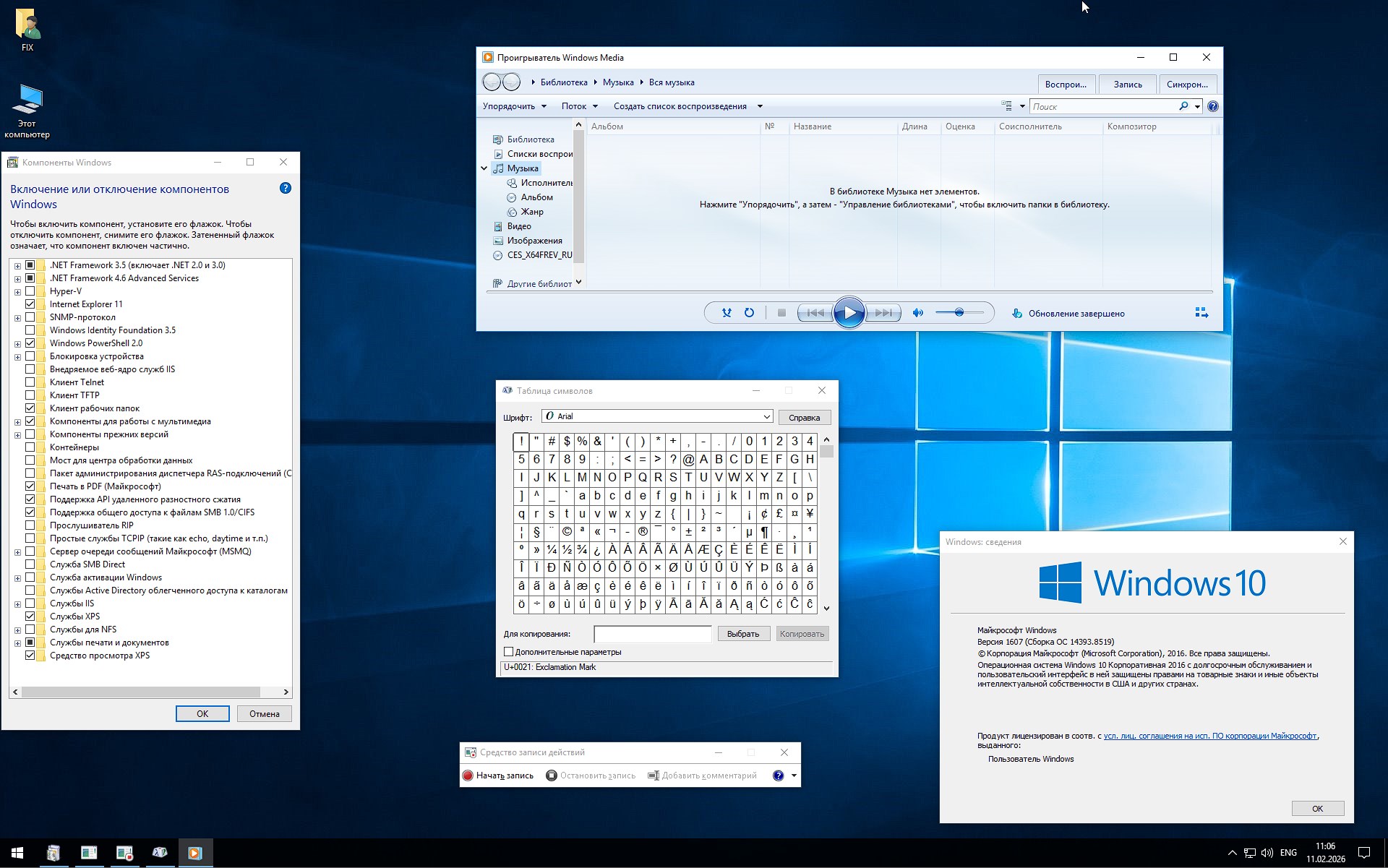
Task: Mute the Windows Media Player volume
Action: [918, 312]
